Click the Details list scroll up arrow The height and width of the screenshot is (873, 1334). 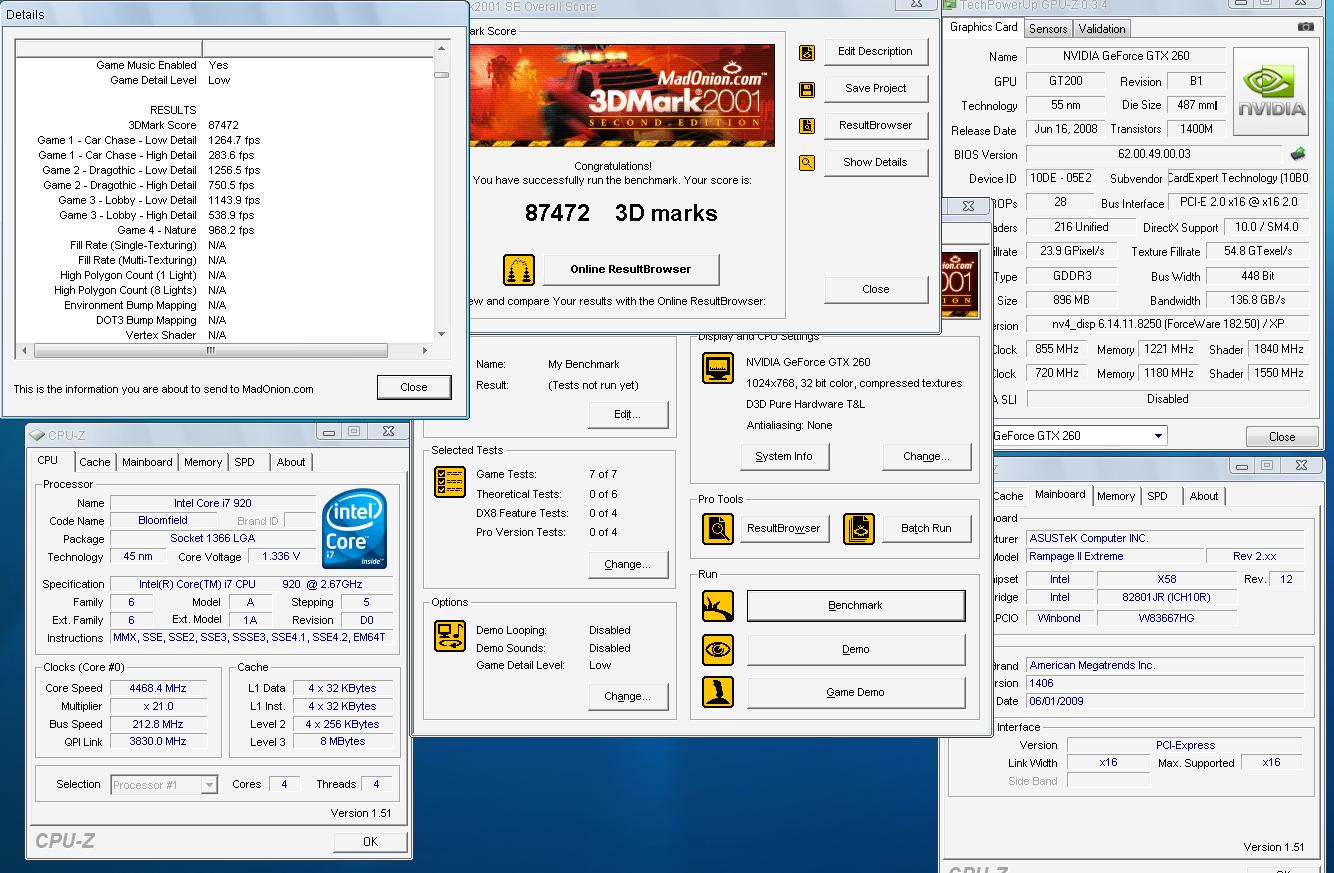(x=442, y=48)
